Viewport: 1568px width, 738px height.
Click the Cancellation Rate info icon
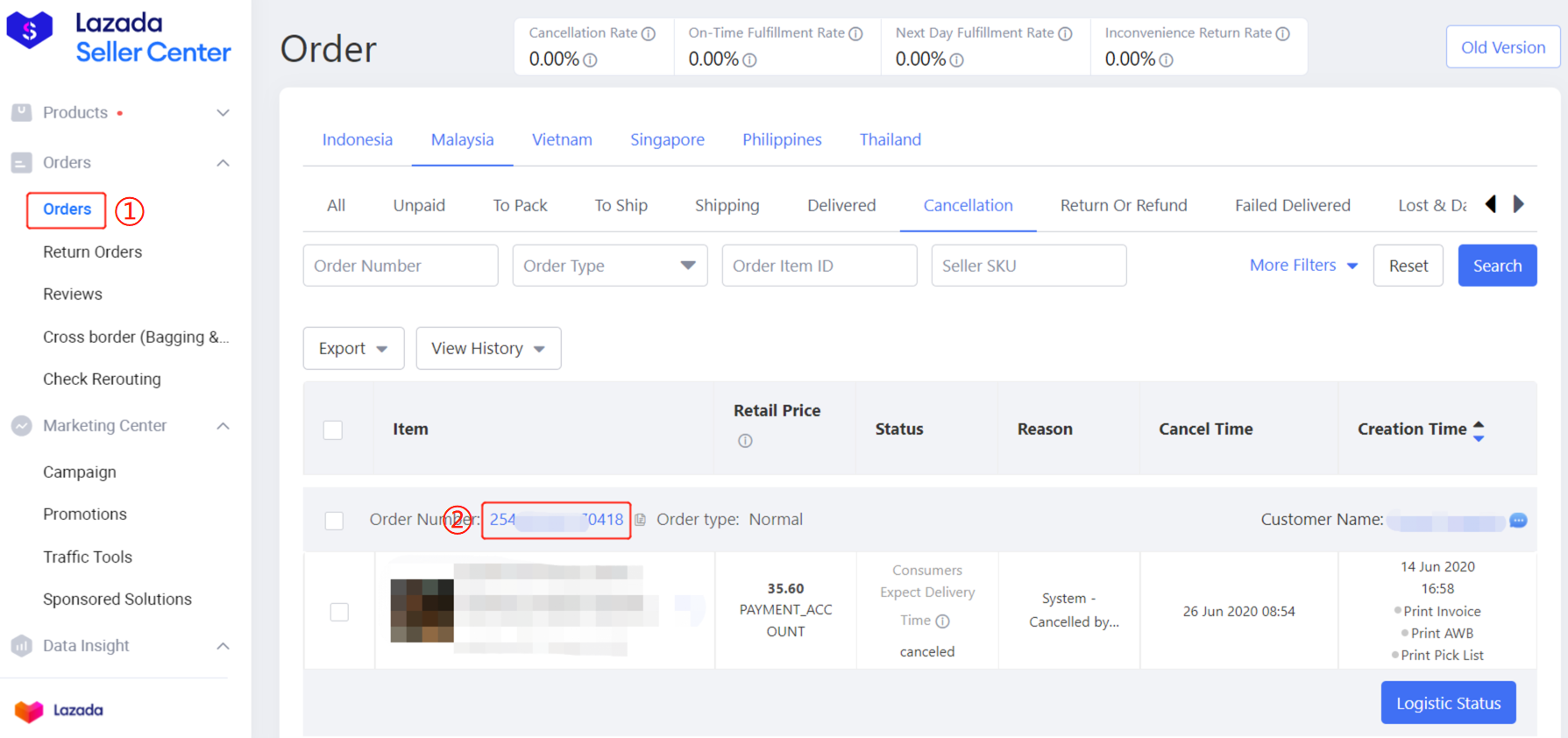649,33
